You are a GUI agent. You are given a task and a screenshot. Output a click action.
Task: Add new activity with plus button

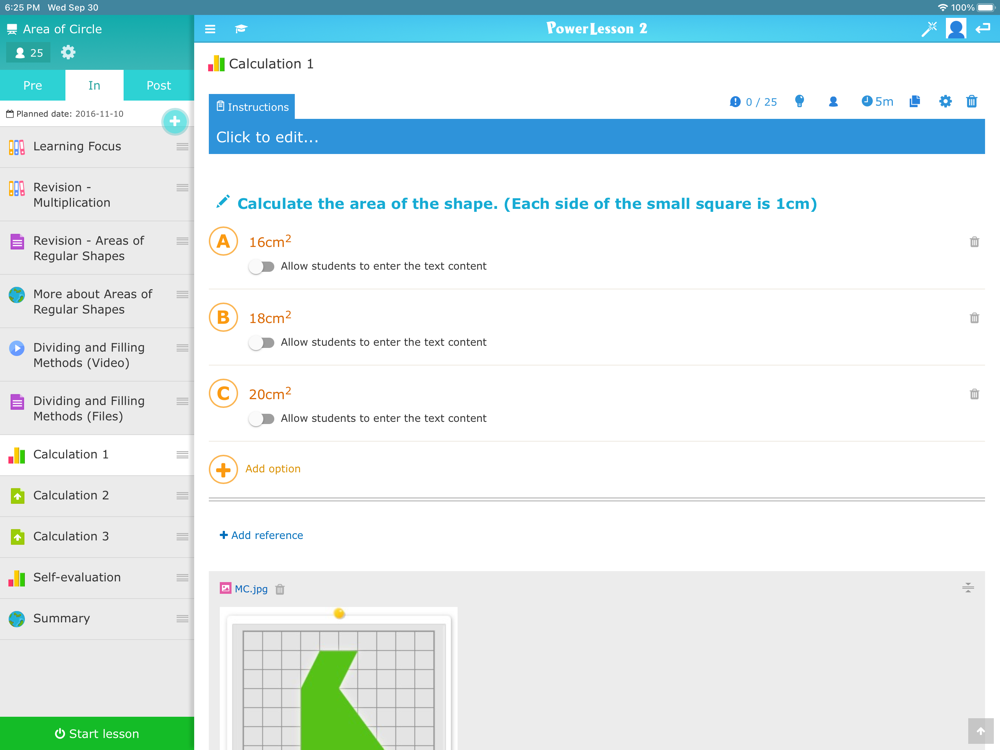(x=175, y=121)
